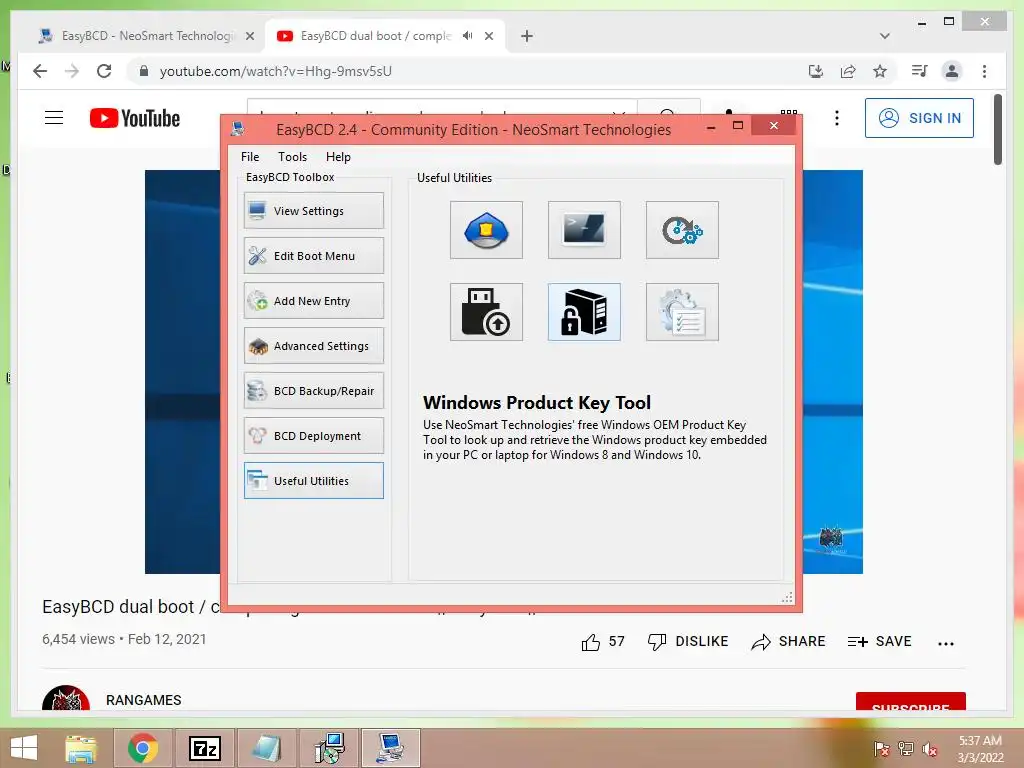1024x768 pixels.
Task: Close the EasyBCD dual boot YouTube tab
Action: pos(488,36)
